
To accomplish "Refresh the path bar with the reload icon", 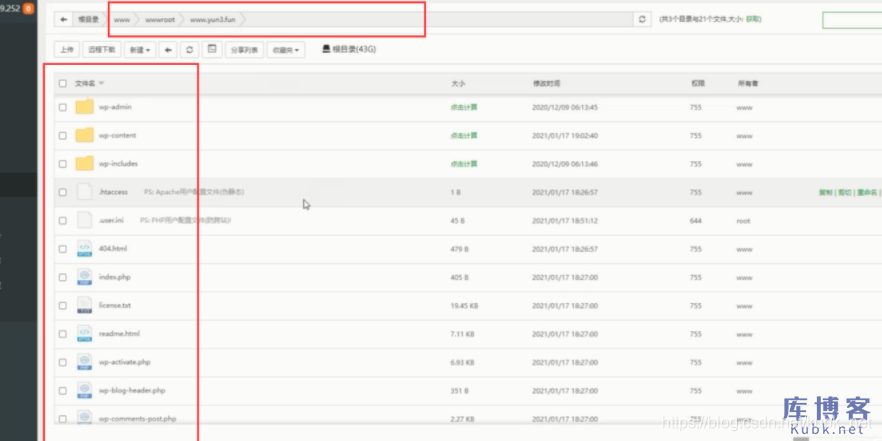I will [642, 19].
